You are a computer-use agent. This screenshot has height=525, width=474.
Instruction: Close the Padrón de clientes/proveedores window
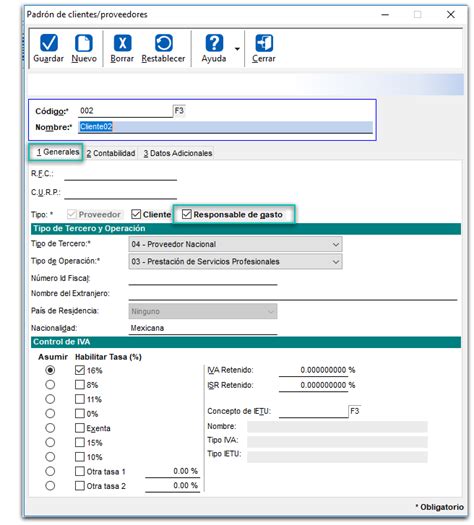[451, 15]
